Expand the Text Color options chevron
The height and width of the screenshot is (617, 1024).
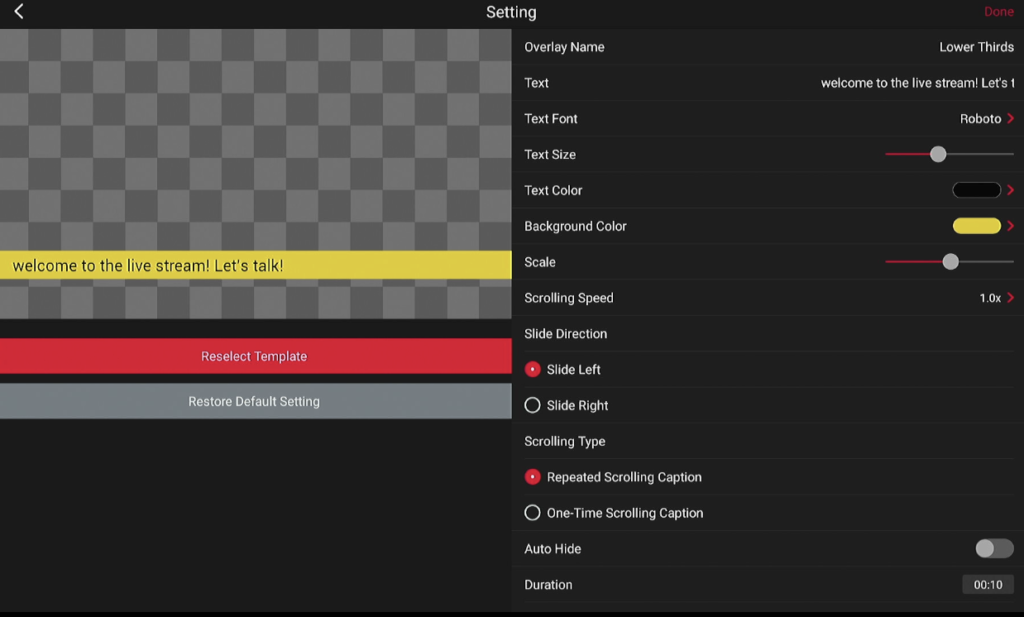(x=1010, y=190)
